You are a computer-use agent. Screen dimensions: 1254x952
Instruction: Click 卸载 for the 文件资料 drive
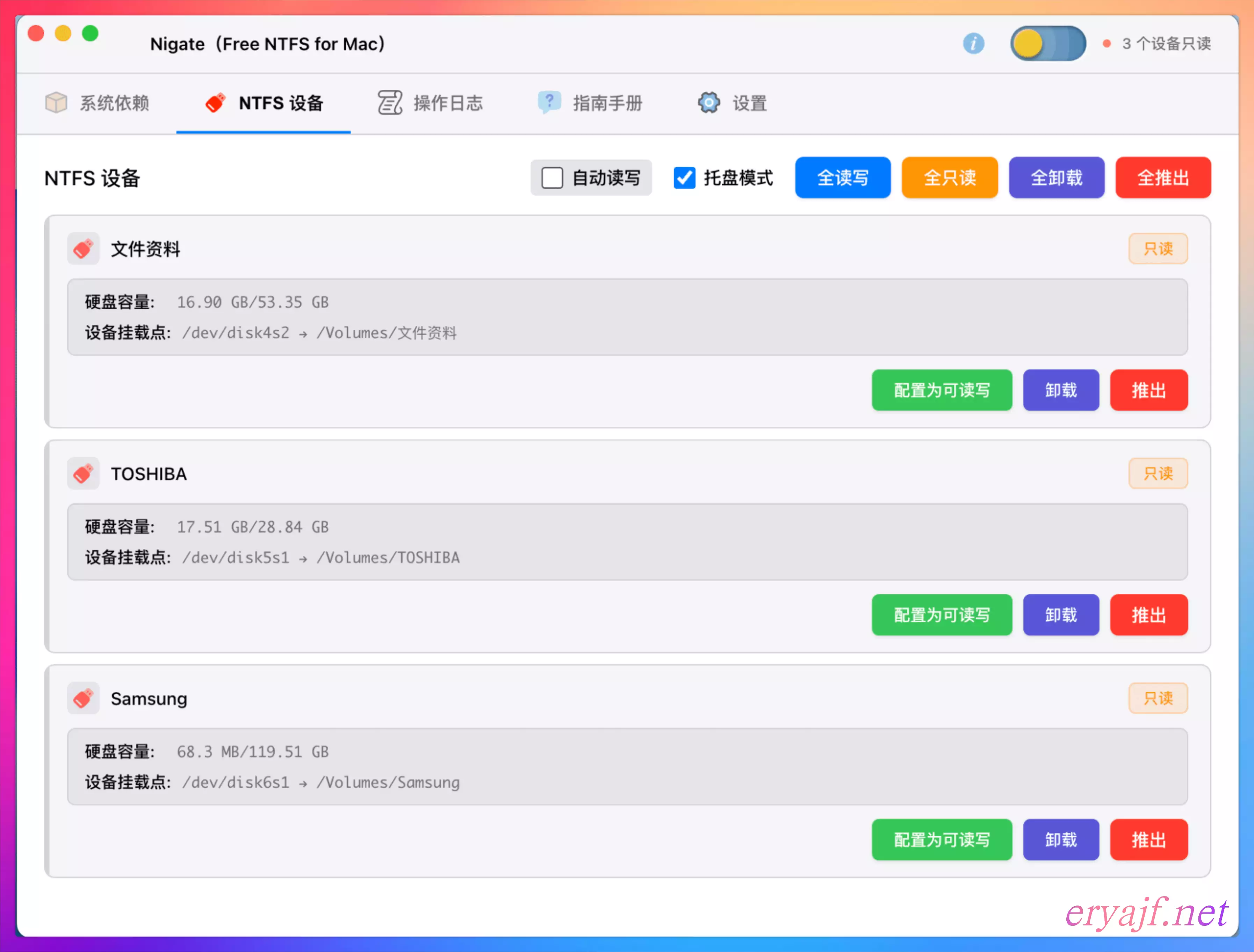click(x=1061, y=390)
